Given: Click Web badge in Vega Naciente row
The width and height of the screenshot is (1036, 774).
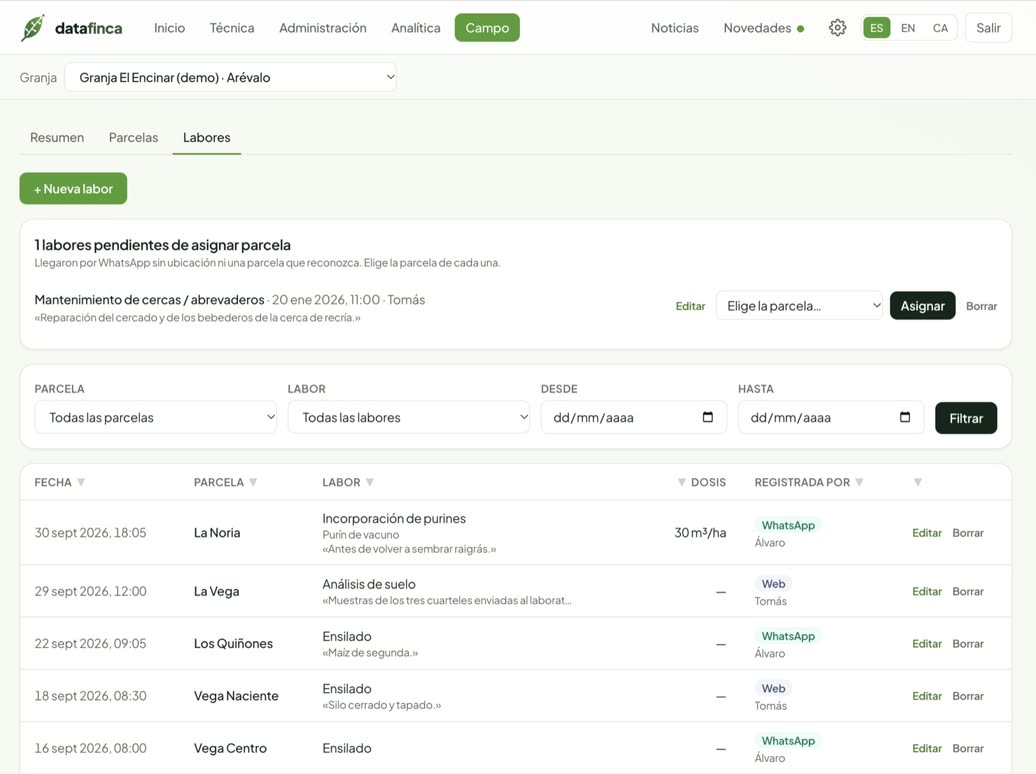Looking at the screenshot, I should [x=773, y=688].
